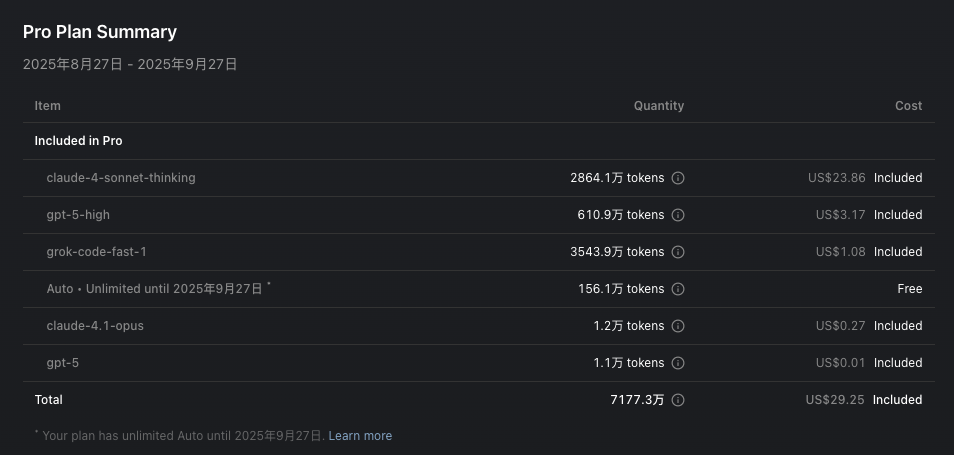This screenshot has width=954, height=455.
Task: Click the Item column header
Action: click(47, 106)
